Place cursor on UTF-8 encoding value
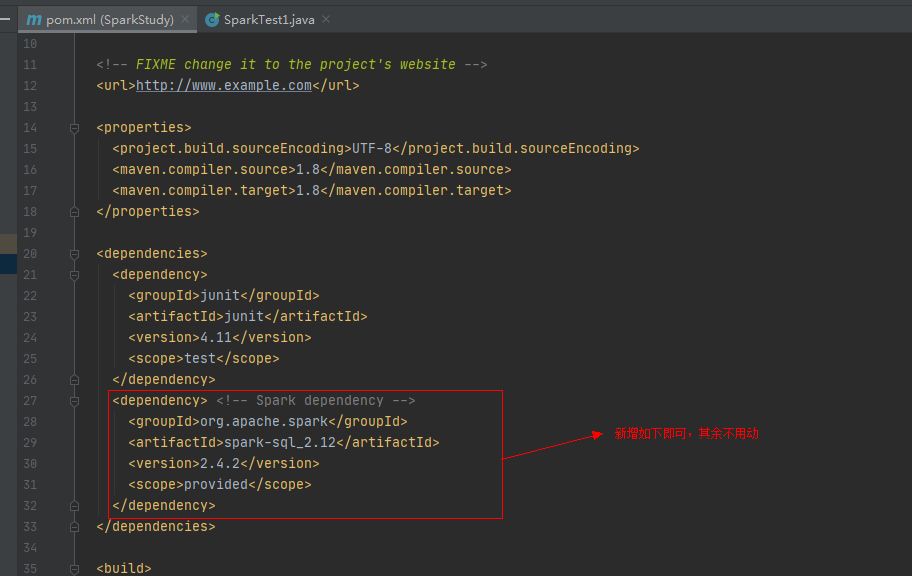912x576 pixels. (x=372, y=148)
